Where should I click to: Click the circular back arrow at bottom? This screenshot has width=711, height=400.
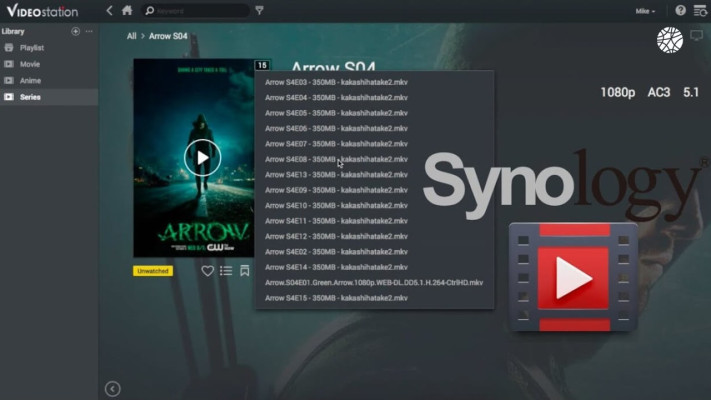[112, 389]
